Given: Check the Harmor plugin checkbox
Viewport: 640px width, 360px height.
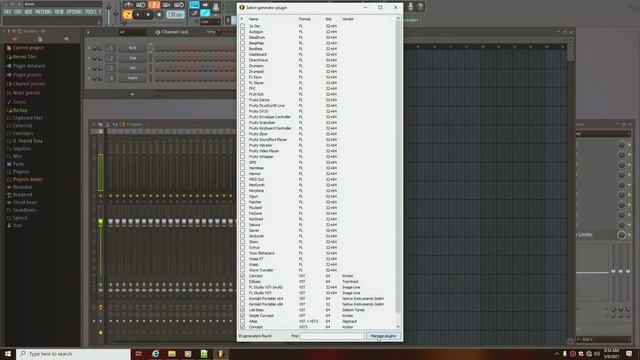Looking at the screenshot, I should pyautogui.click(x=243, y=174).
